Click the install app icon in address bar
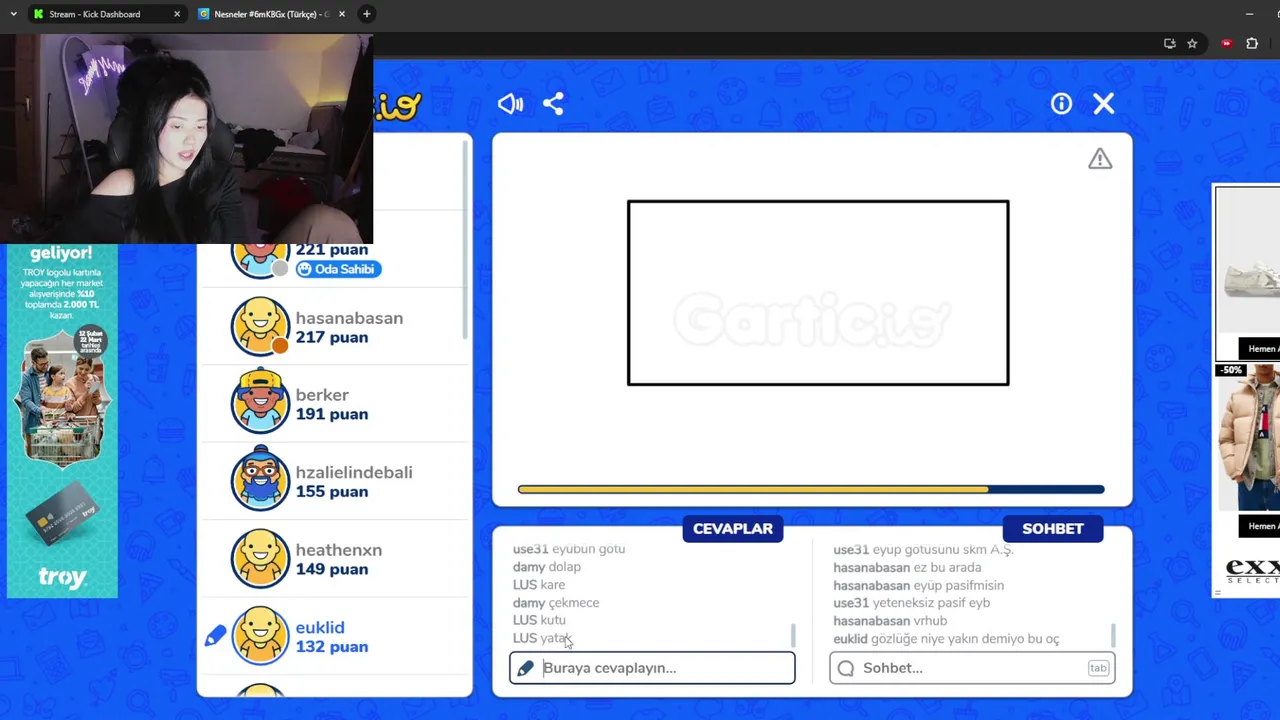The height and width of the screenshot is (720, 1280). point(1169,43)
